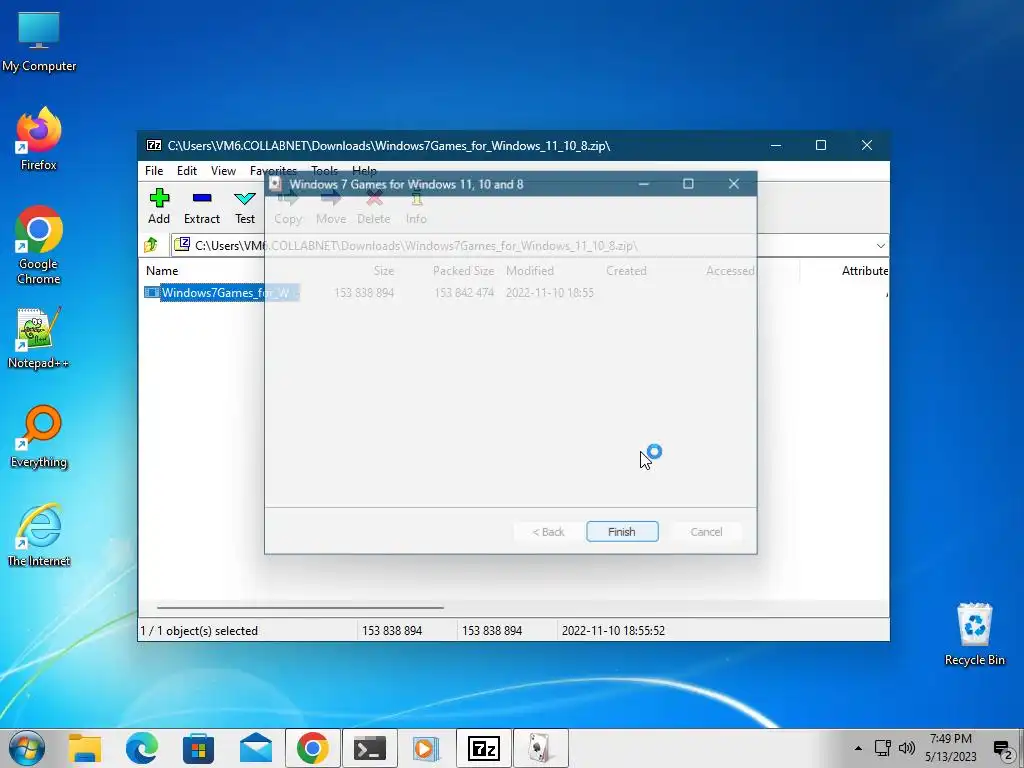
Task: Open the Start menu orb
Action: (27, 748)
